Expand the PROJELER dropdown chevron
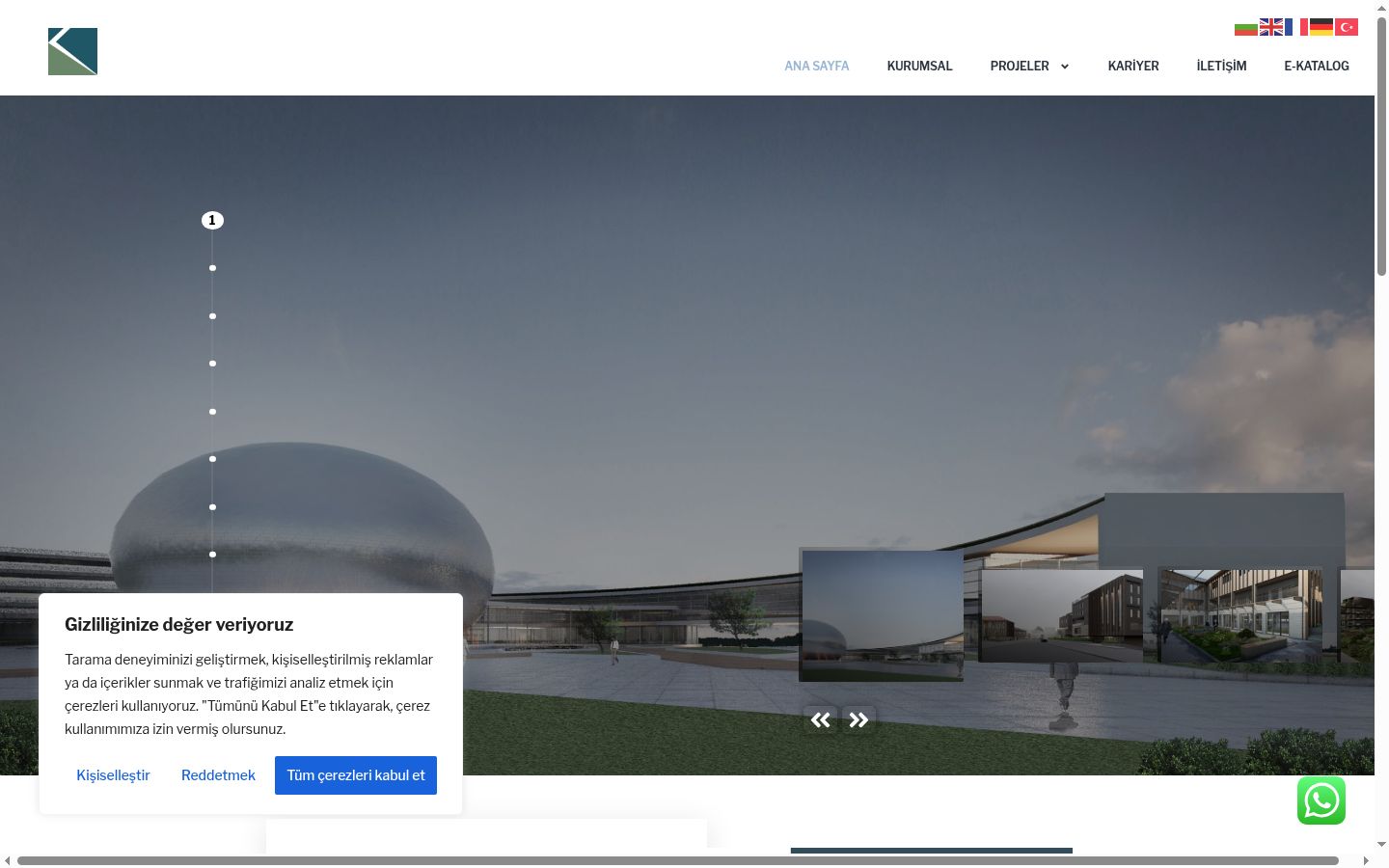This screenshot has width=1389, height=868. point(1065,67)
